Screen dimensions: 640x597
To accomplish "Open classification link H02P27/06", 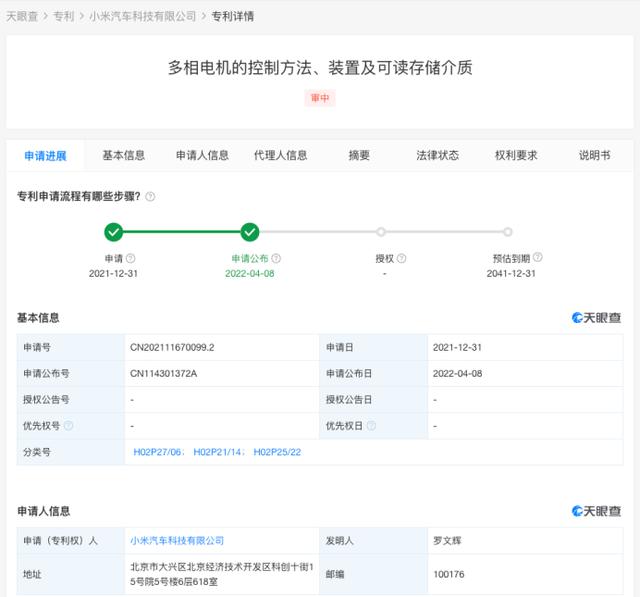I will coord(158,452).
